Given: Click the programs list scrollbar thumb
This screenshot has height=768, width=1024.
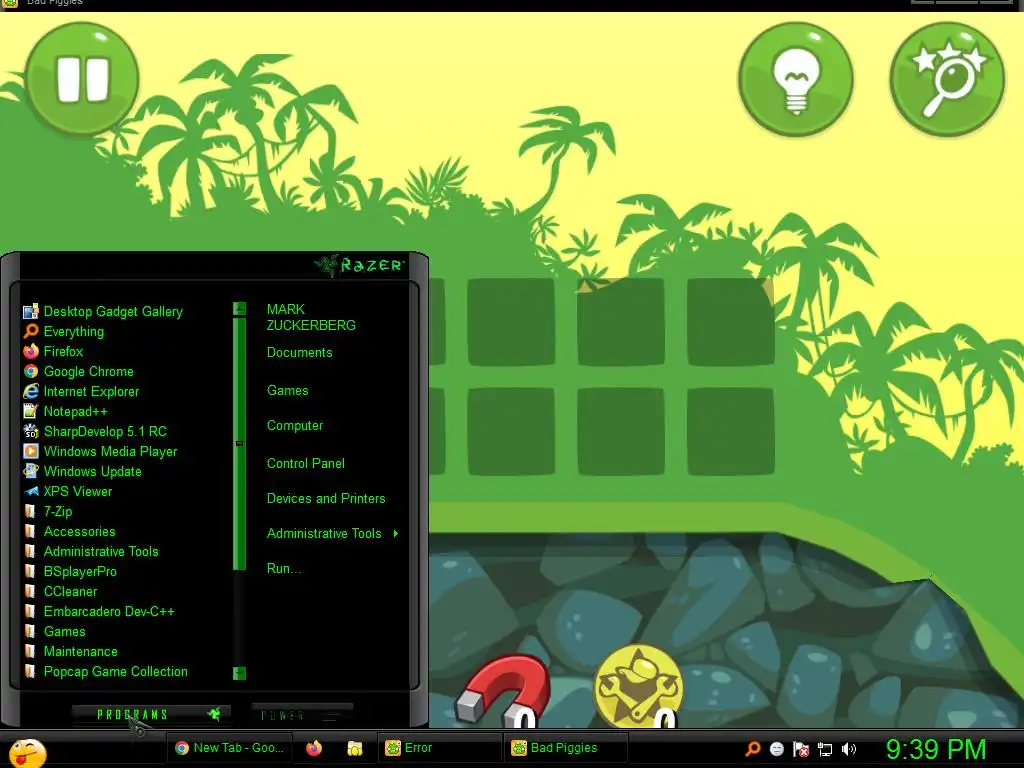Looking at the screenshot, I should (240, 443).
